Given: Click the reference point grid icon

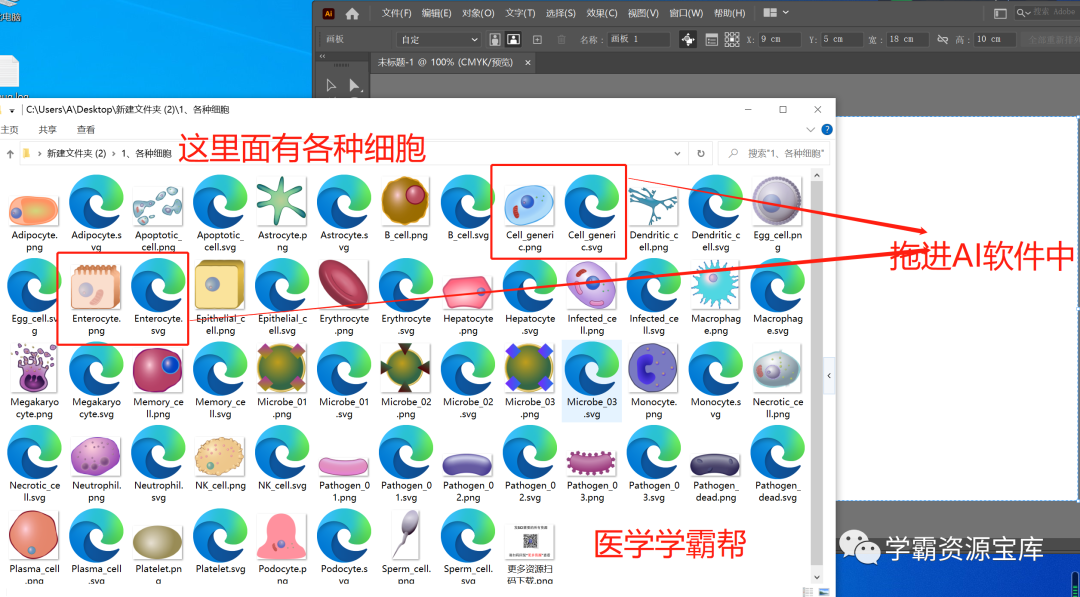Looking at the screenshot, I should click(x=731, y=39).
